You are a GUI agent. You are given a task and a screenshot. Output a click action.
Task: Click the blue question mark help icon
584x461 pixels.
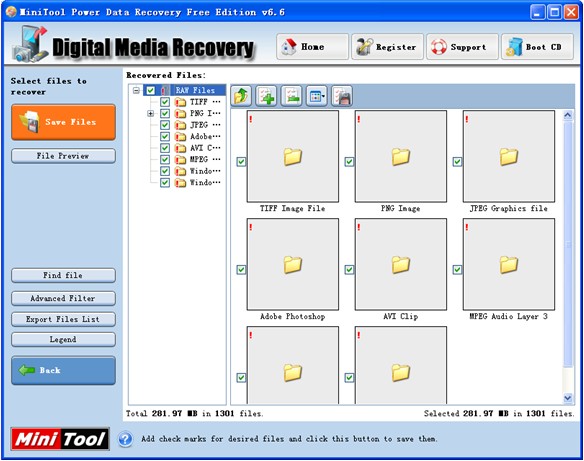[x=126, y=439]
